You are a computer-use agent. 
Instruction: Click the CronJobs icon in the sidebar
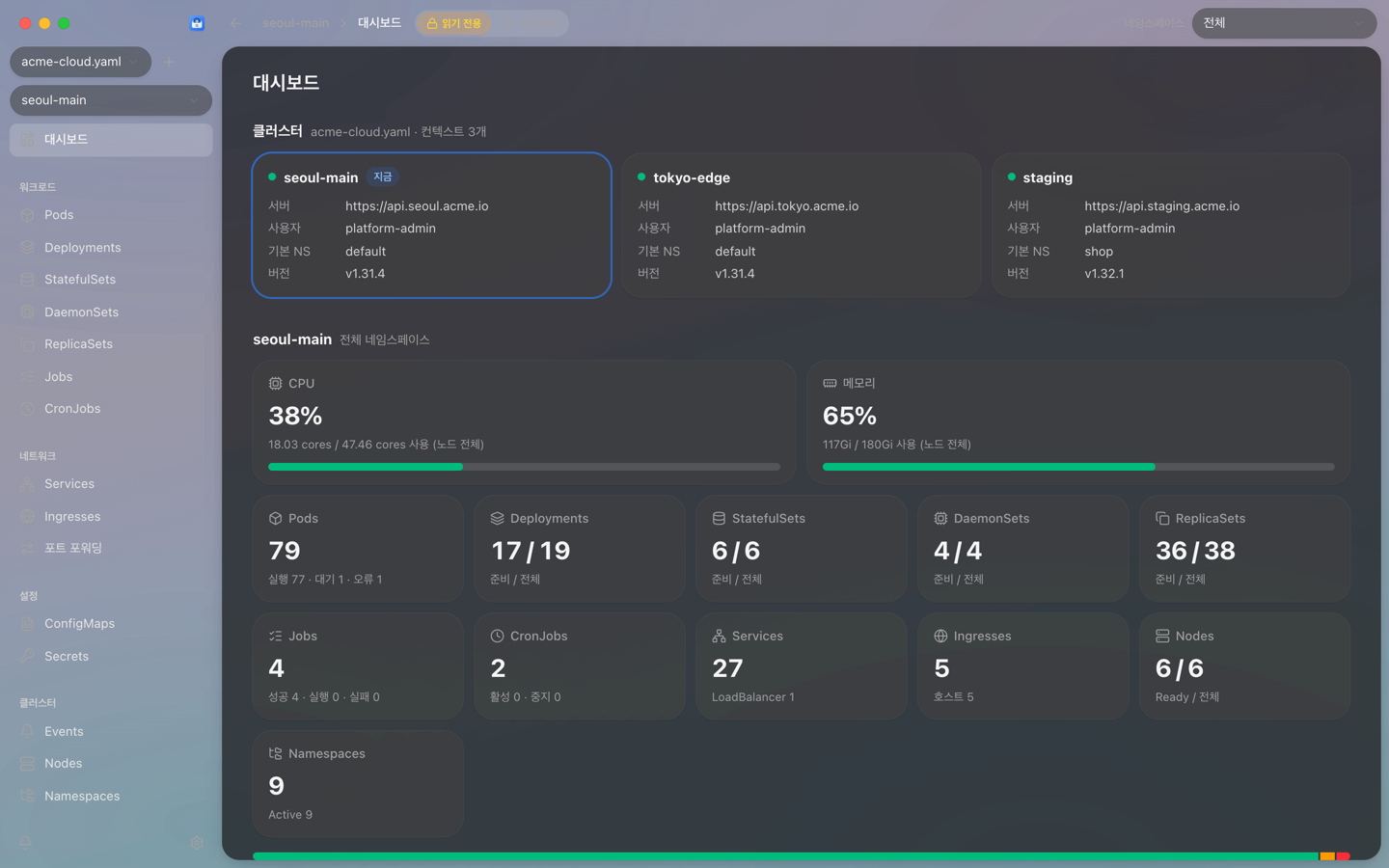pyautogui.click(x=27, y=409)
